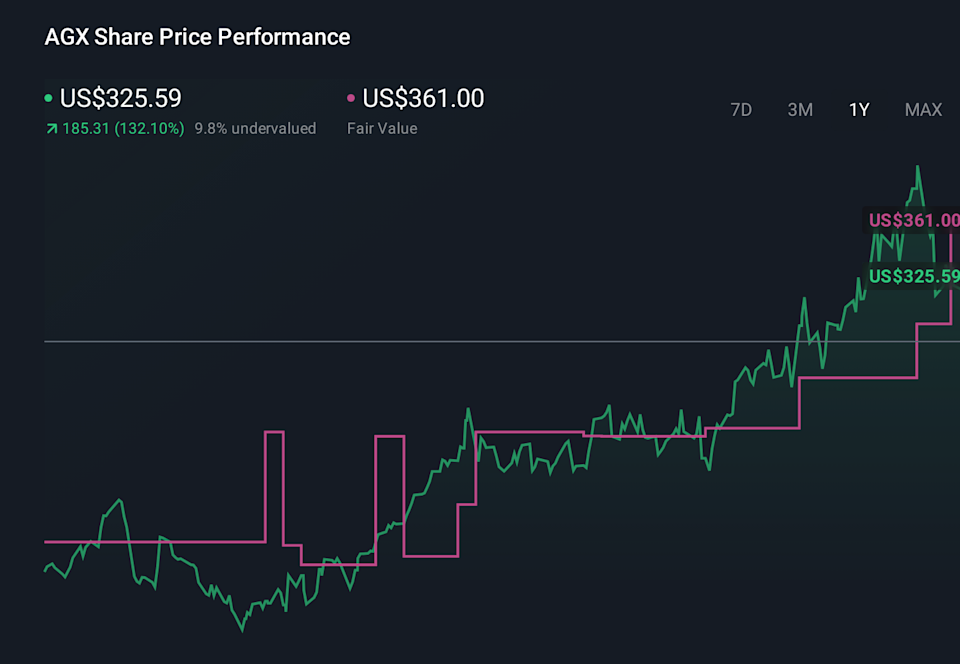Click the top of the first pink spike

(x=274, y=432)
